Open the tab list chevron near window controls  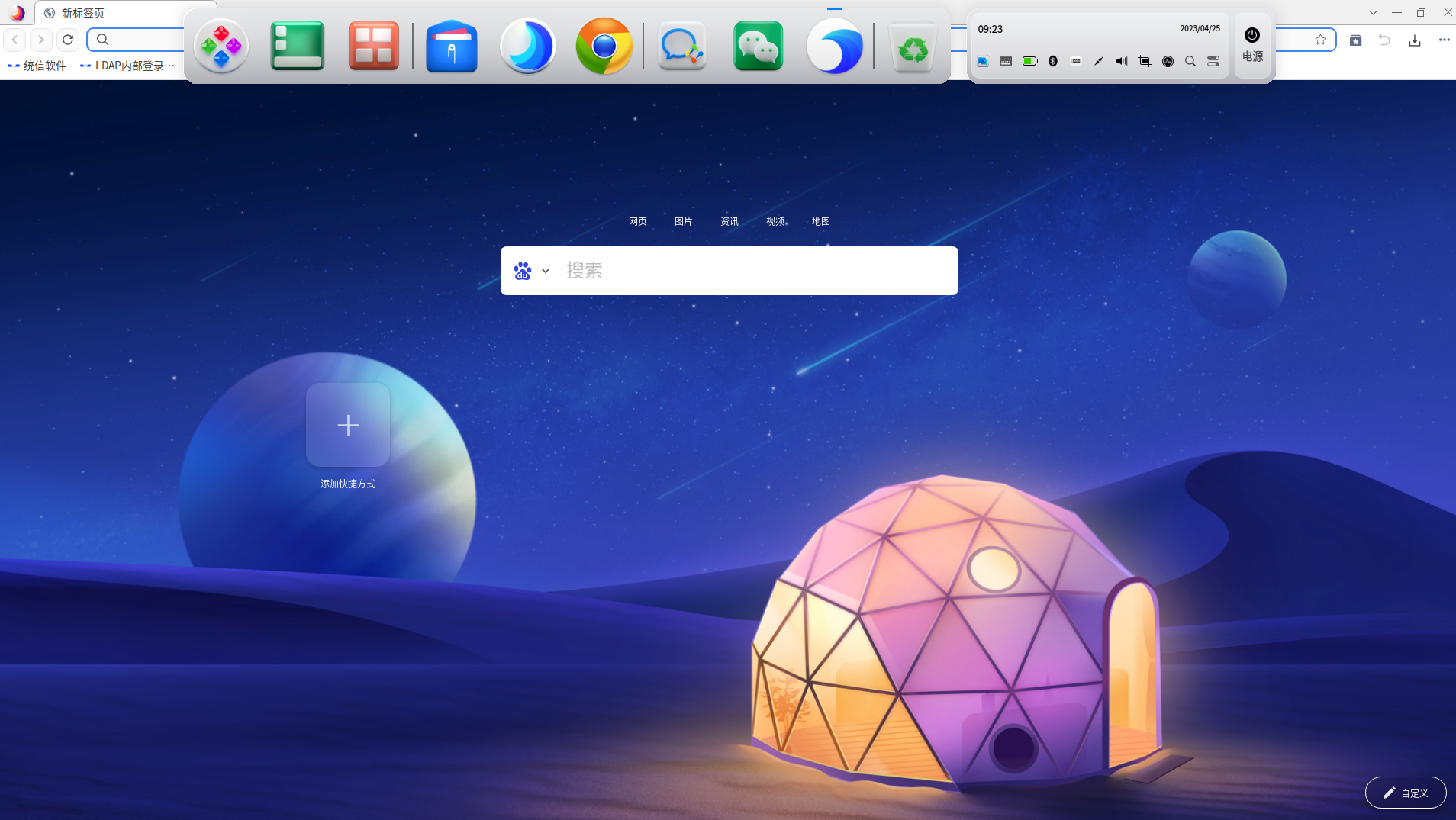click(1372, 12)
